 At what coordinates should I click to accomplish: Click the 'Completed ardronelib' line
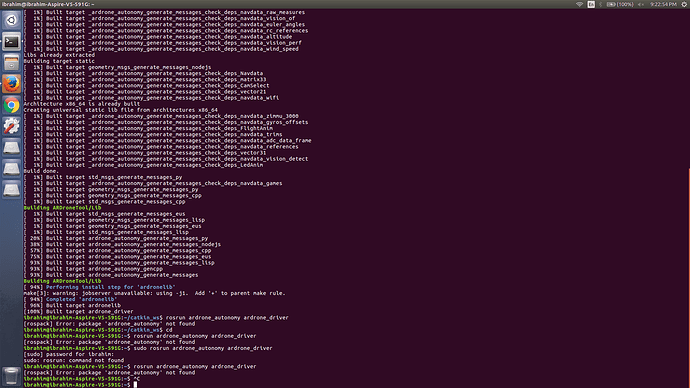[x=70, y=299]
